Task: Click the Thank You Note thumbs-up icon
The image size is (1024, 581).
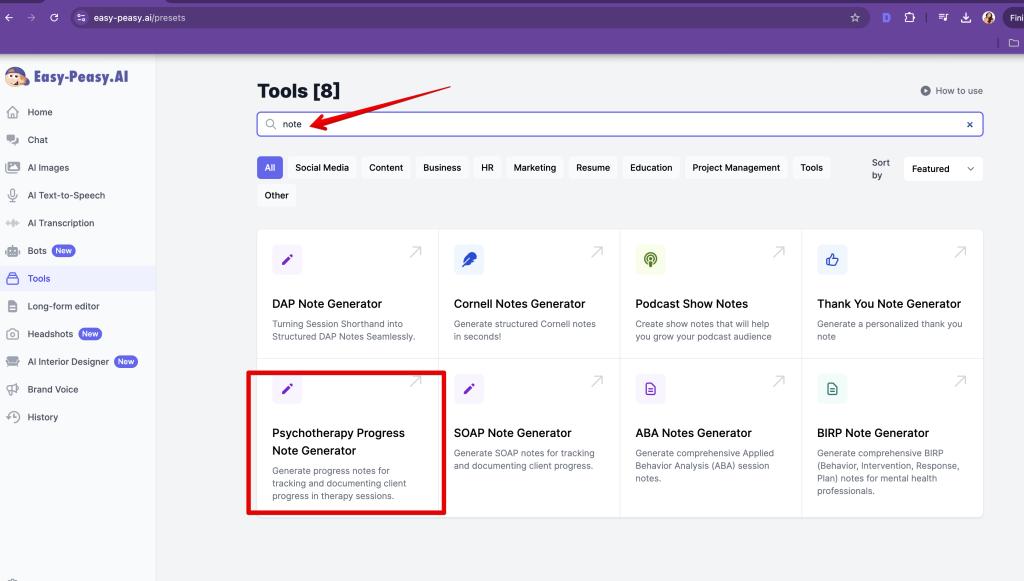Action: [x=832, y=260]
